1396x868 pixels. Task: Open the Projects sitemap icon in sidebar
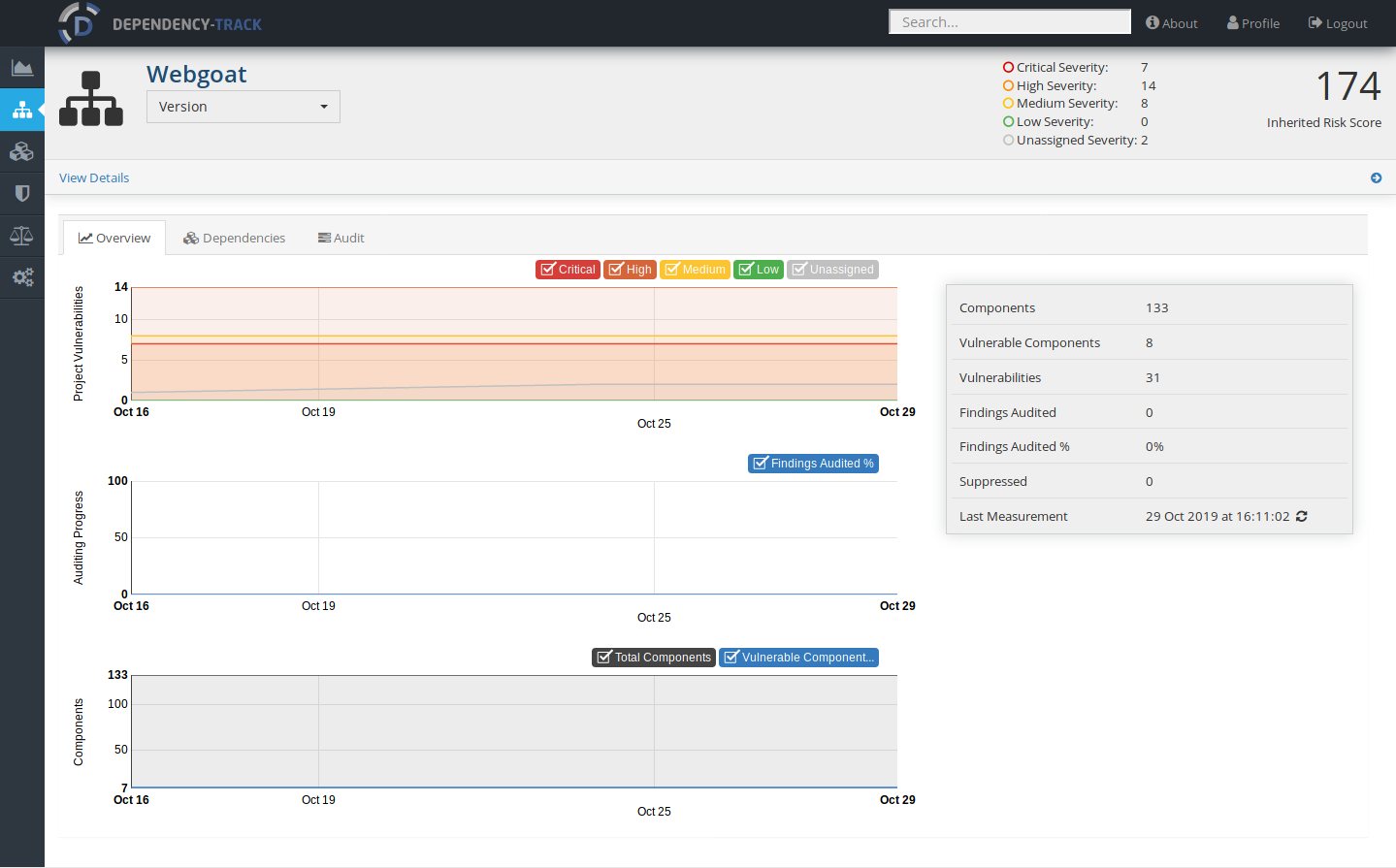(21, 111)
